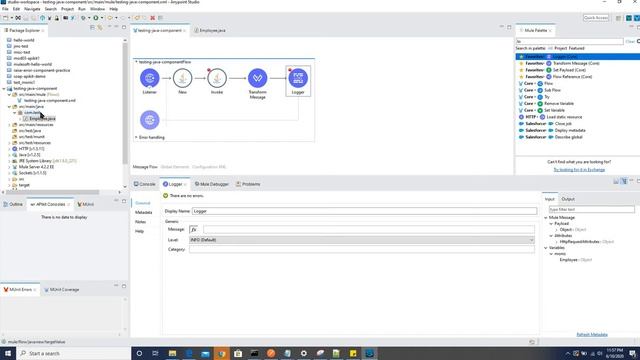Switch to the Problems tab
Viewport: 640px width, 360px height.
pos(248,184)
